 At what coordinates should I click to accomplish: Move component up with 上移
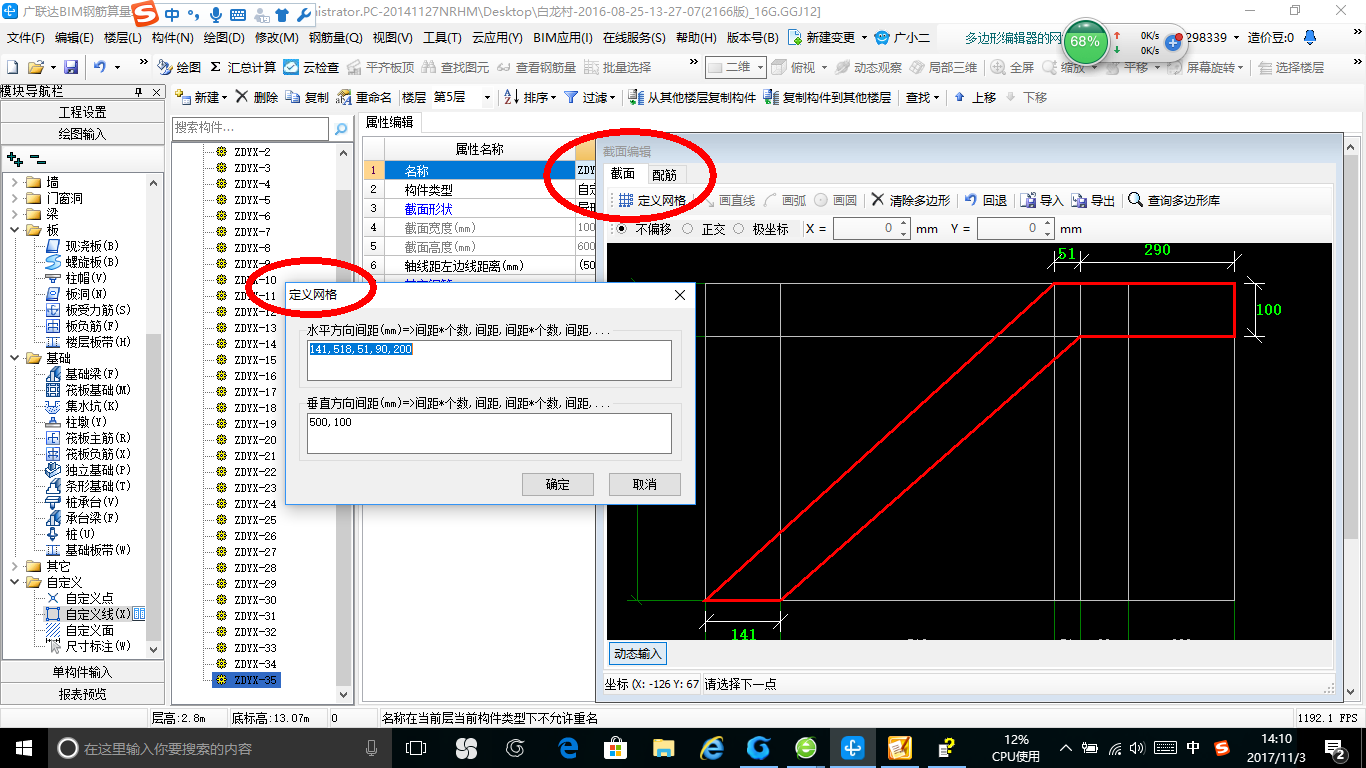tap(975, 97)
